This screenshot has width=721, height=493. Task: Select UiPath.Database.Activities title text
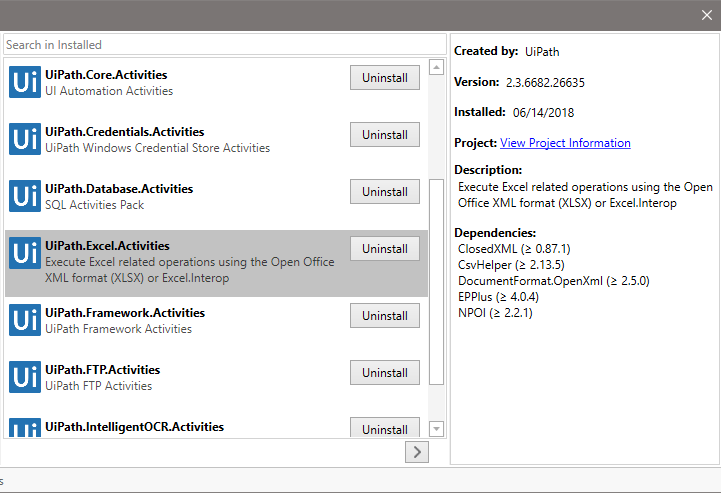click(119, 189)
